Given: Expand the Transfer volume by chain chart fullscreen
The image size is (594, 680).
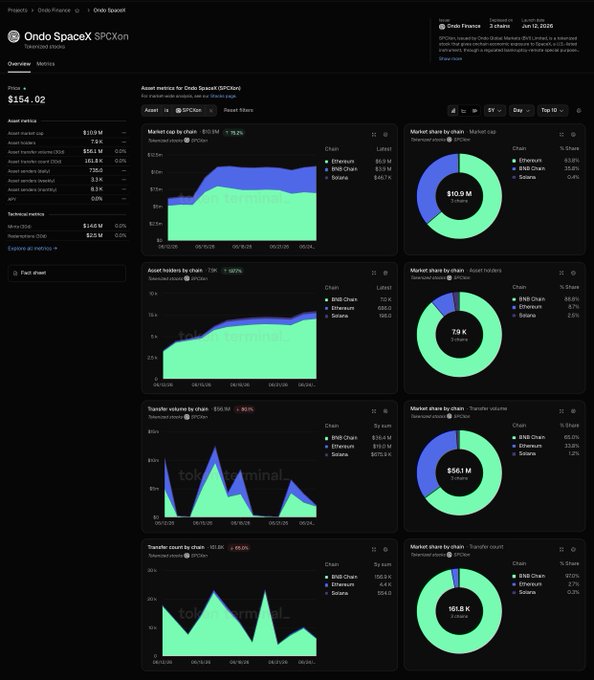Looking at the screenshot, I should (x=374, y=411).
